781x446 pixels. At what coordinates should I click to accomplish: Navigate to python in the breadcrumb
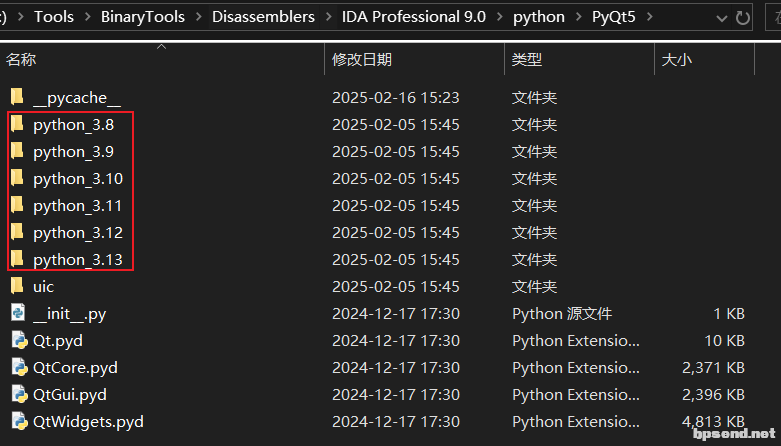tap(539, 17)
